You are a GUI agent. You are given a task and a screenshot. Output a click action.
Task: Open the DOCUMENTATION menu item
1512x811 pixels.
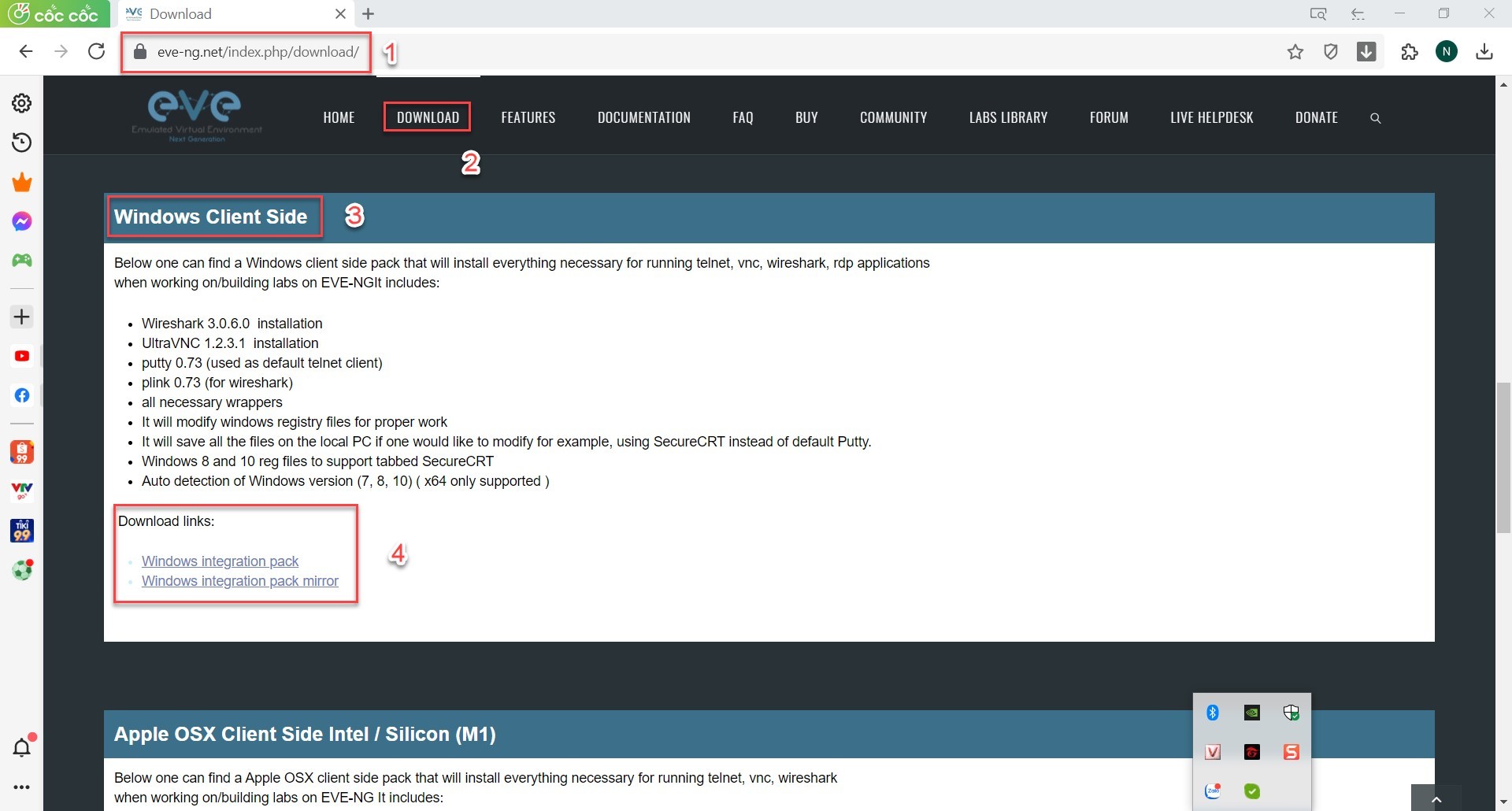click(x=644, y=117)
